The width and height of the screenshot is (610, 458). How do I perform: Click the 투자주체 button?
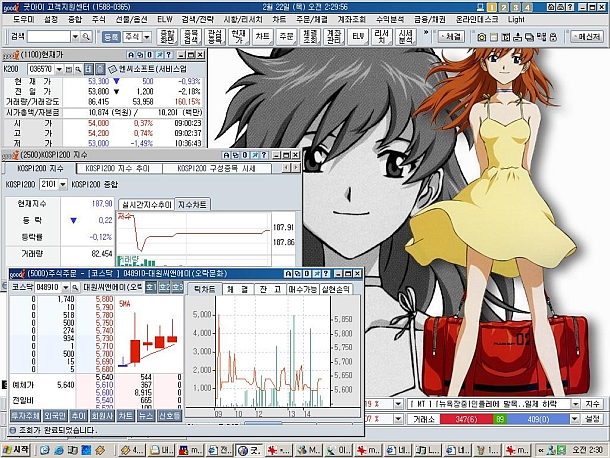[23, 414]
